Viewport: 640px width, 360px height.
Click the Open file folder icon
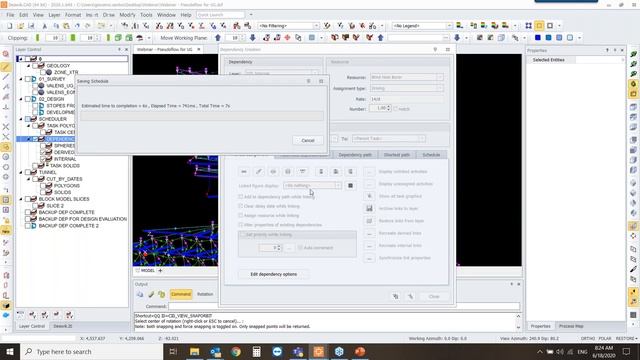(x=20, y=26)
